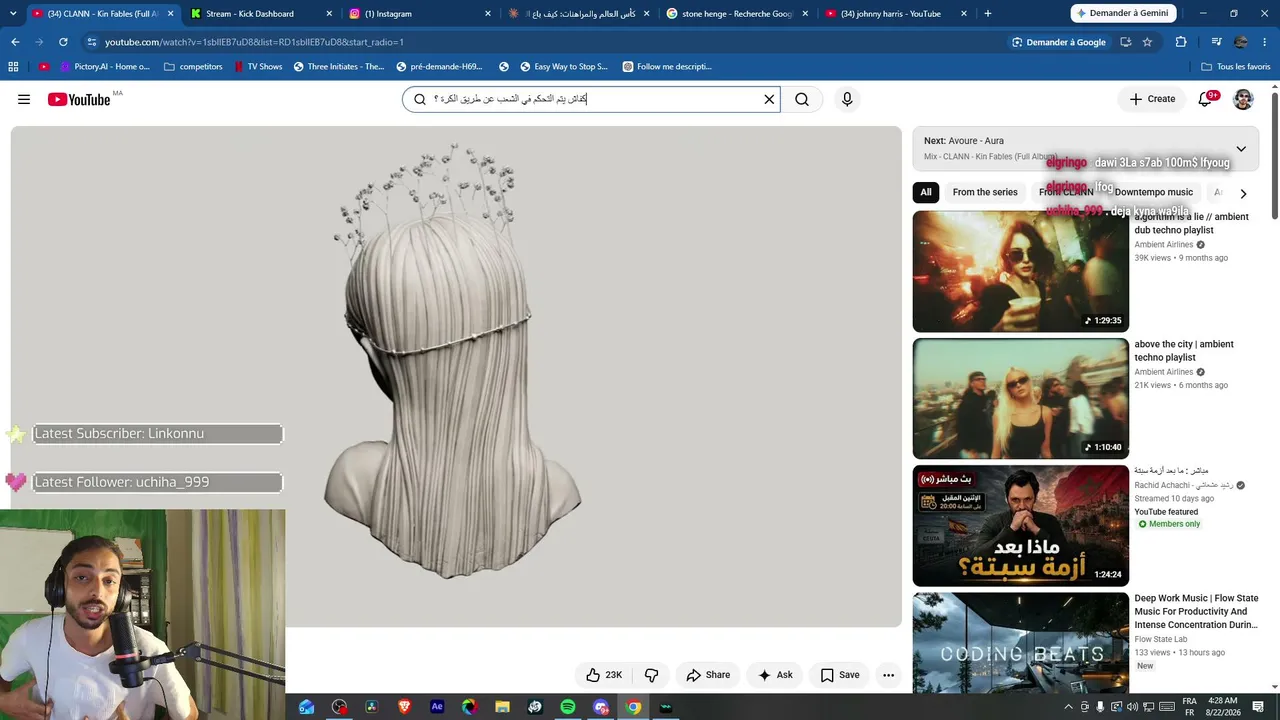Open a new browser tab
Image resolution: width=1280 pixels, height=720 pixels.
pos(988,13)
